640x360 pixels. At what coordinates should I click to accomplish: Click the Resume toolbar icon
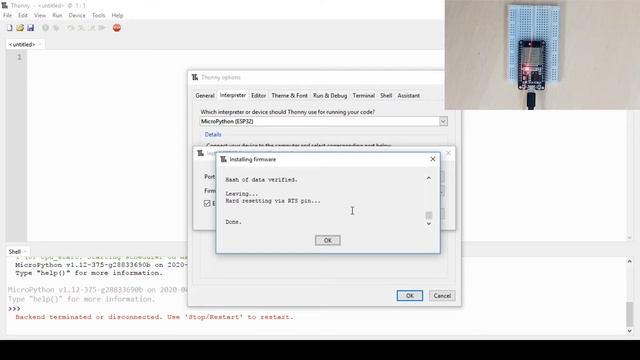point(102,28)
